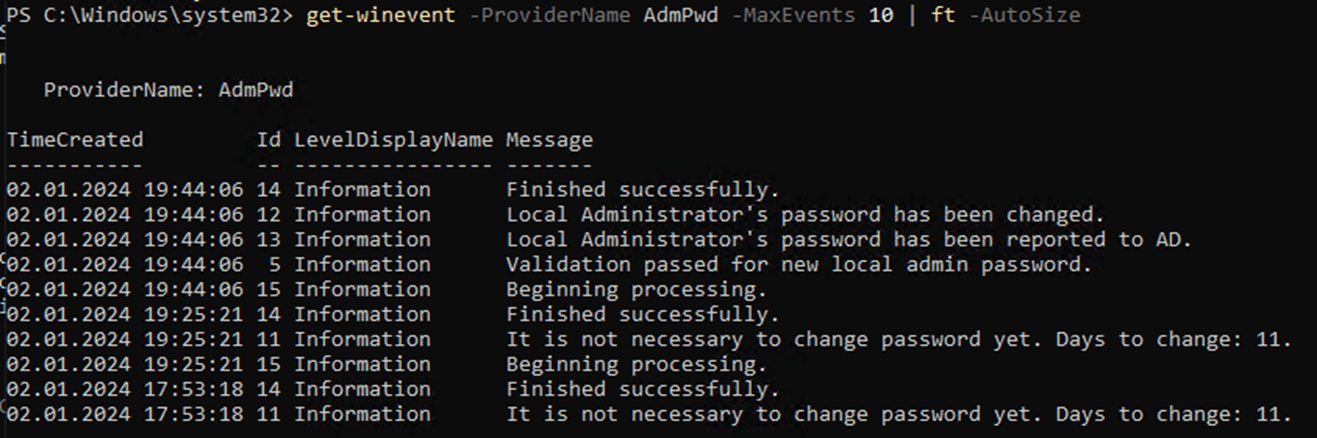Click the 19:25:21 'not necessary to change' message
The height and width of the screenshot is (438, 1317).
[899, 340]
